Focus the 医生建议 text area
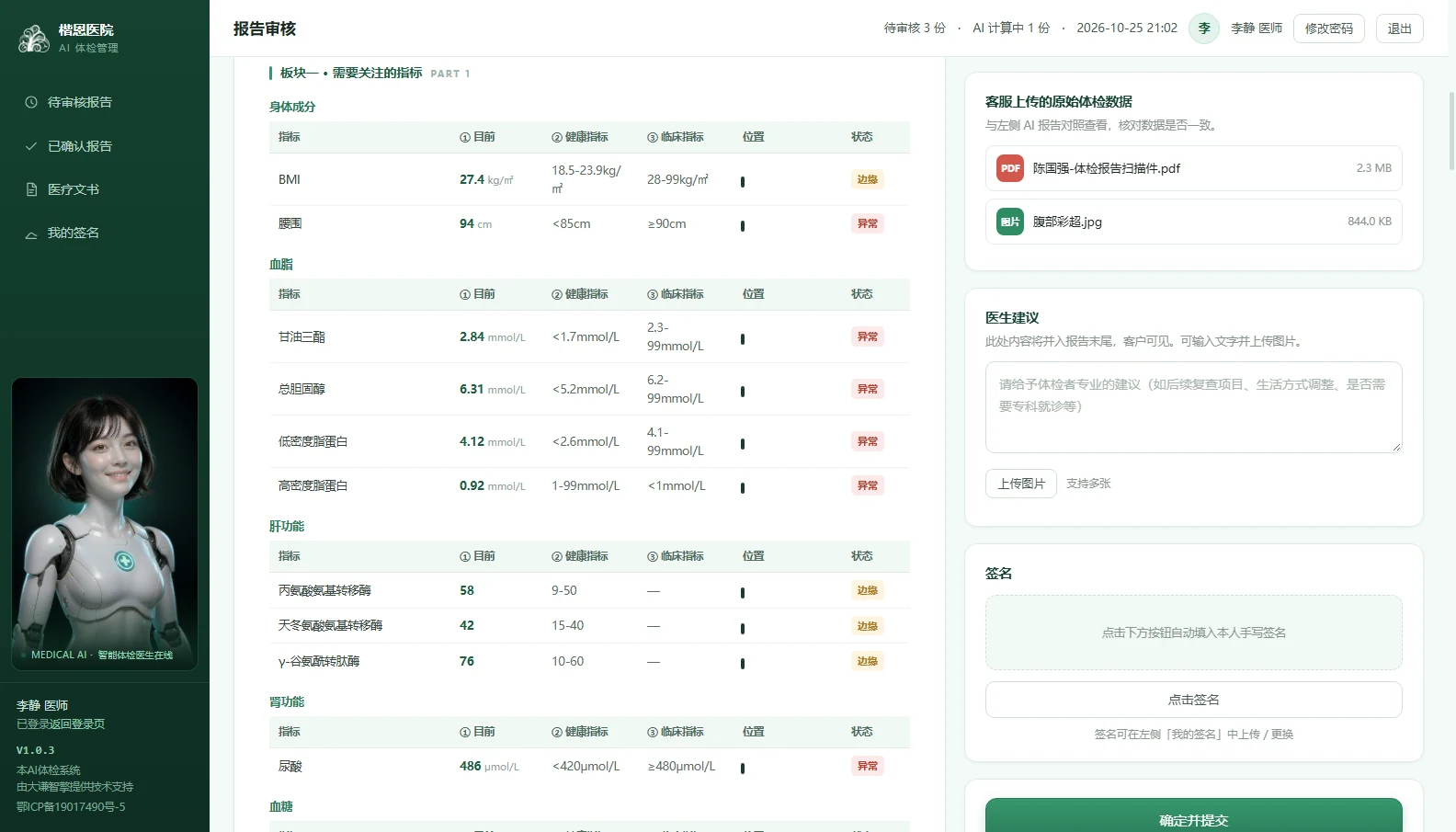1456x832 pixels. [x=1194, y=407]
